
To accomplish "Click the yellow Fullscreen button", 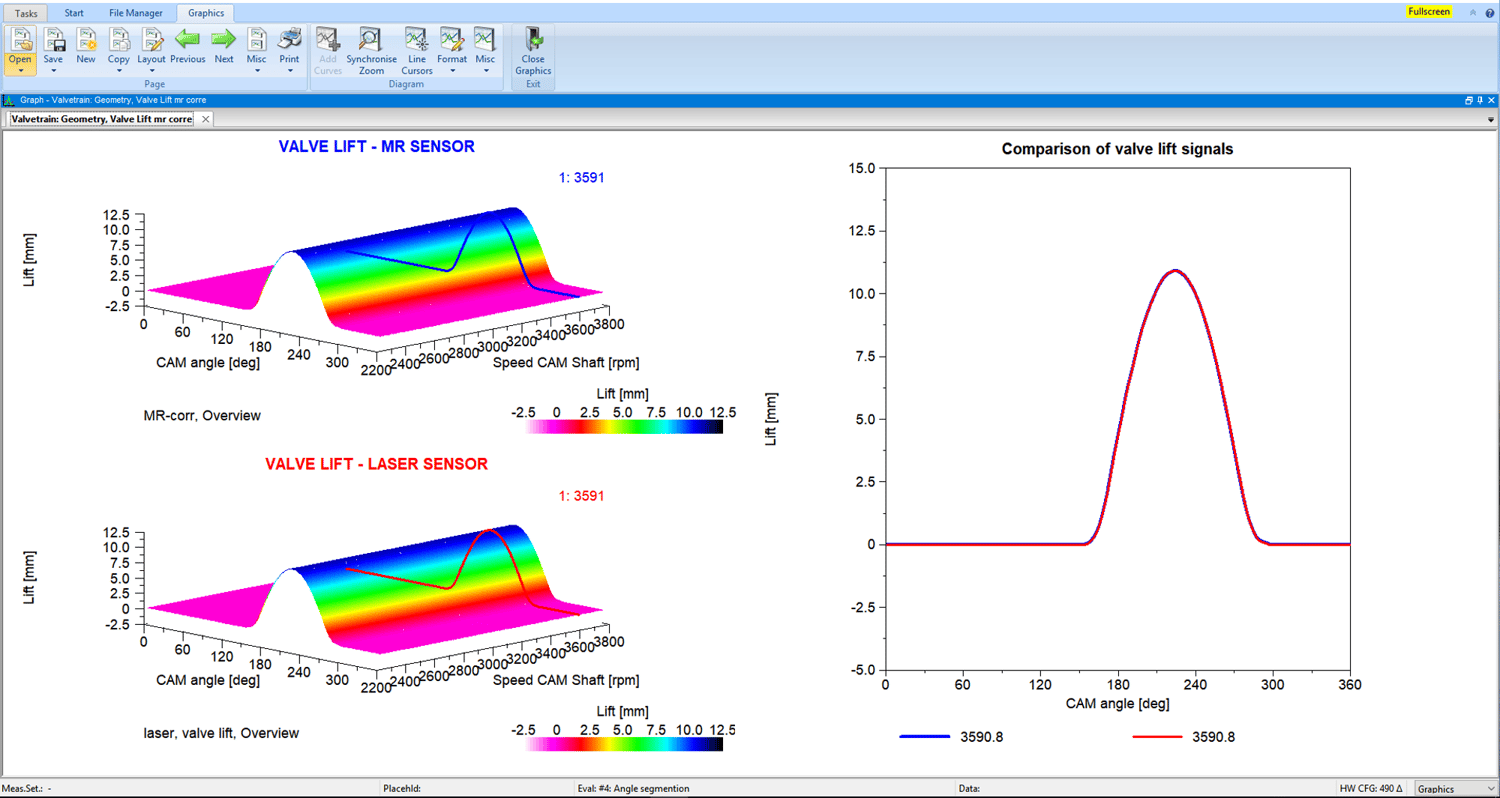I will [x=1428, y=12].
